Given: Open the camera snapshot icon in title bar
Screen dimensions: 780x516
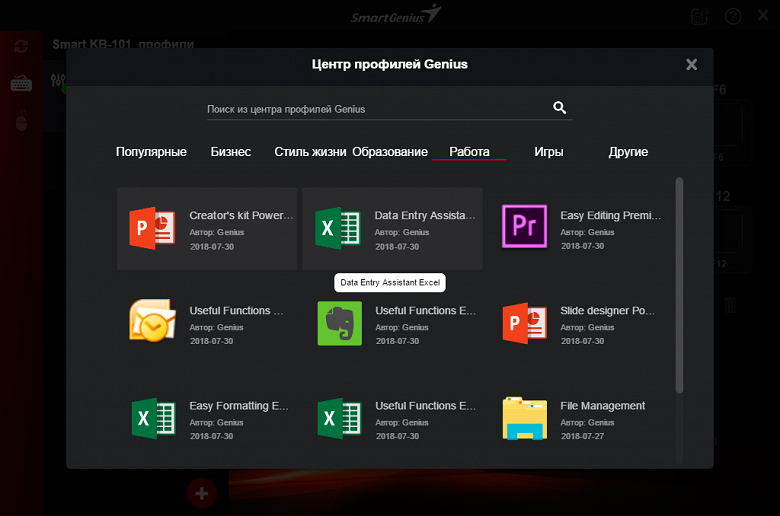Looking at the screenshot, I should coord(699,16).
